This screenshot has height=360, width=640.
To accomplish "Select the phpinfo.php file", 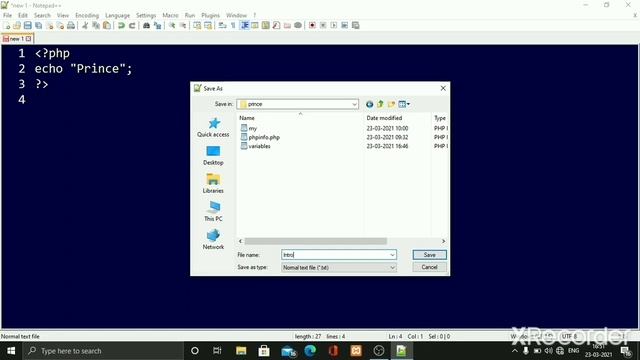I will (x=260, y=137).
